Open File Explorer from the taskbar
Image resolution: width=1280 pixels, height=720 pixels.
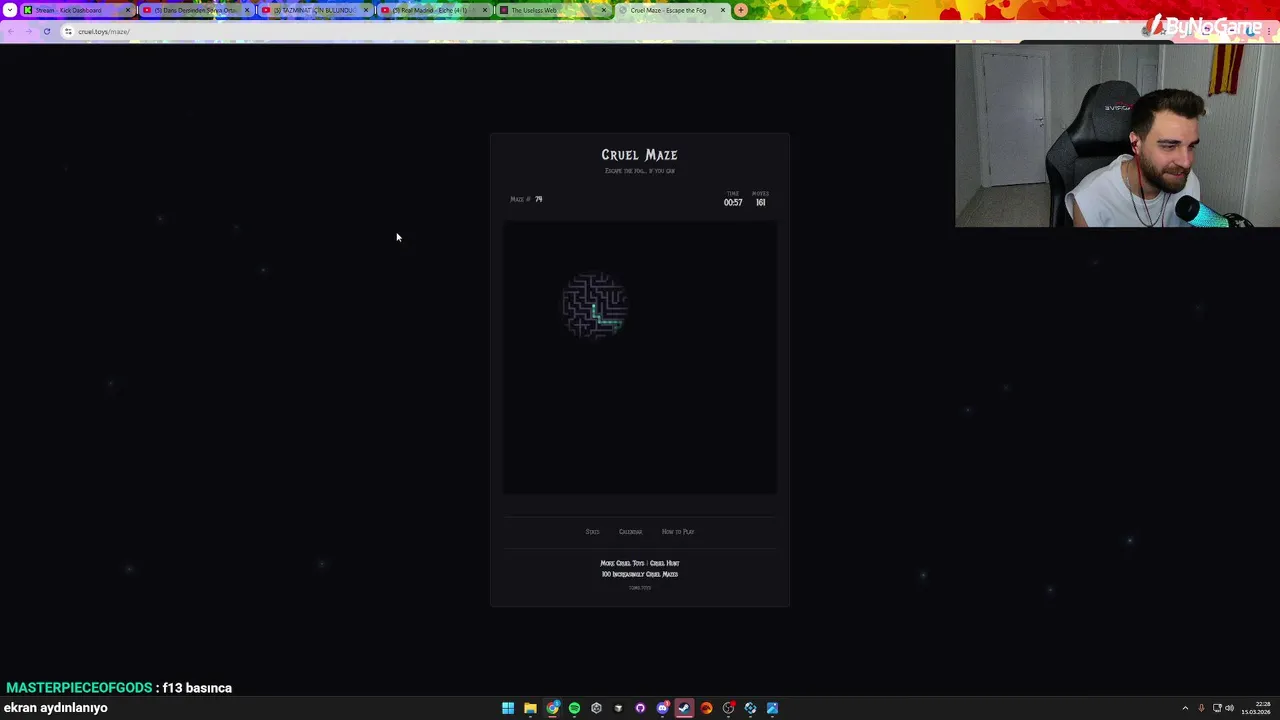[530, 708]
